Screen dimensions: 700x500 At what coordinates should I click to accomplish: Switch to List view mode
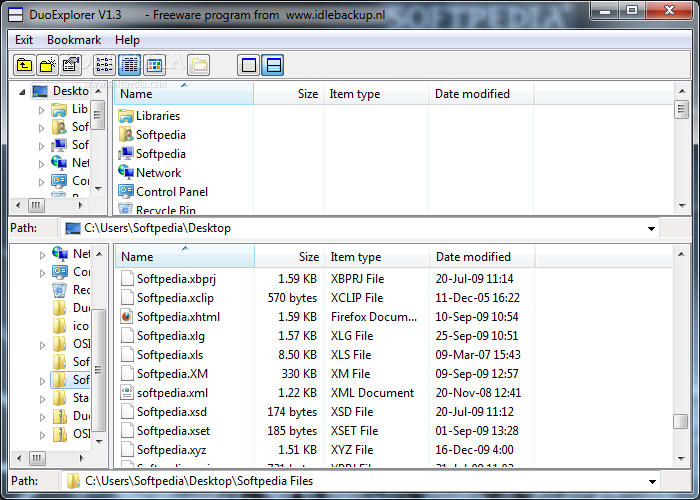[x=104, y=65]
